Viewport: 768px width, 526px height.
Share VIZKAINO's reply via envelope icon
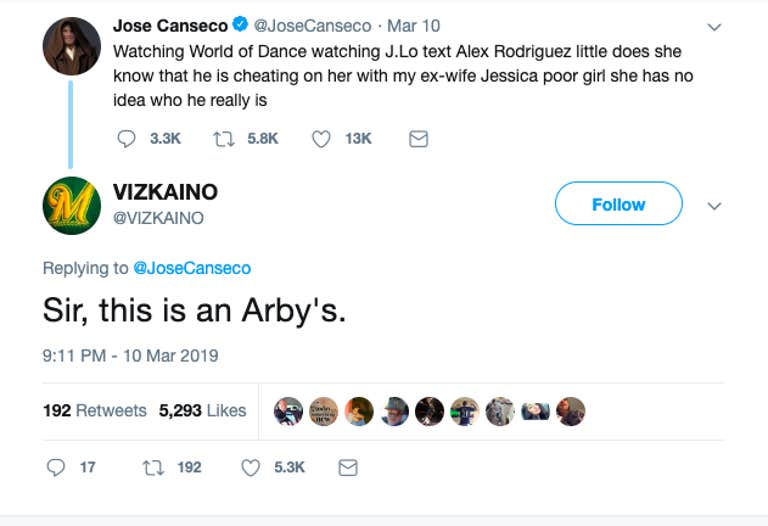pos(348,467)
